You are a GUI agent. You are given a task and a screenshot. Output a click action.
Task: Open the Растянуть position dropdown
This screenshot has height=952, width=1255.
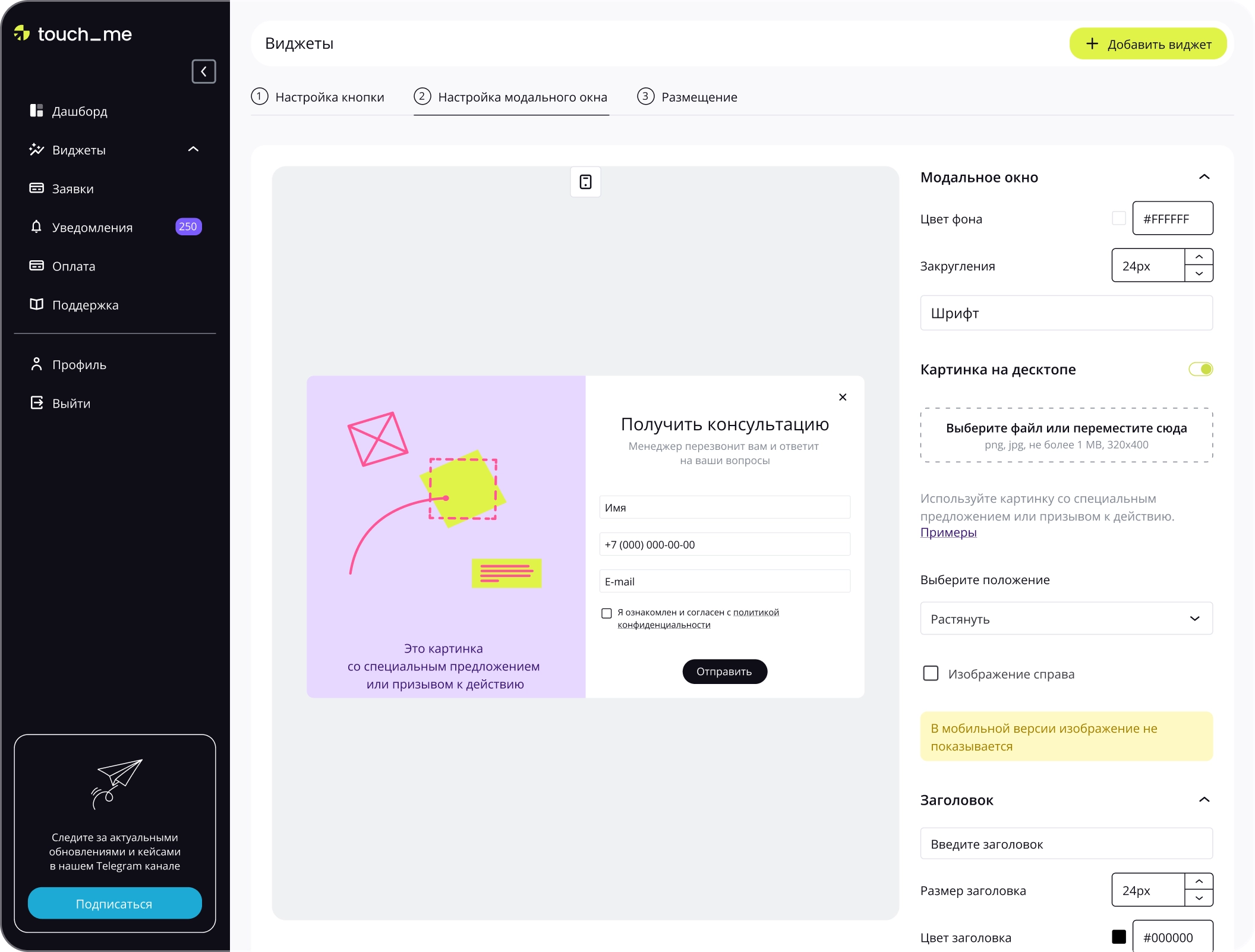pos(1065,619)
